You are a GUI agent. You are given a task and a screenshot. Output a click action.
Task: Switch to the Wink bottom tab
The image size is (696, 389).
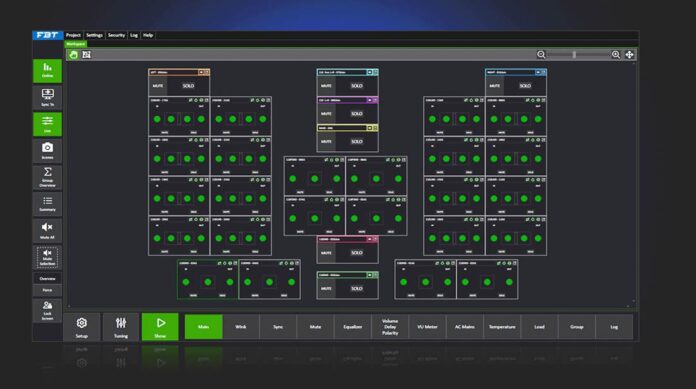pos(241,327)
